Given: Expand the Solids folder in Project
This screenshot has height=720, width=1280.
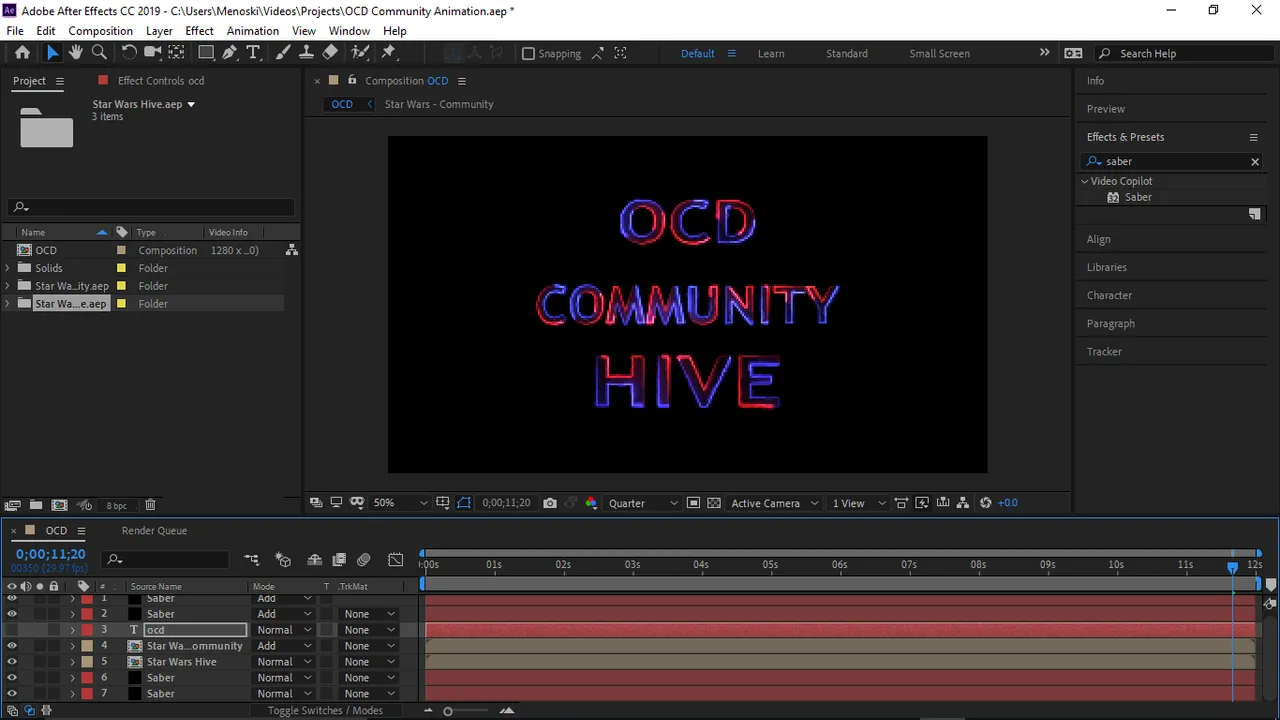Looking at the screenshot, I should point(8,268).
